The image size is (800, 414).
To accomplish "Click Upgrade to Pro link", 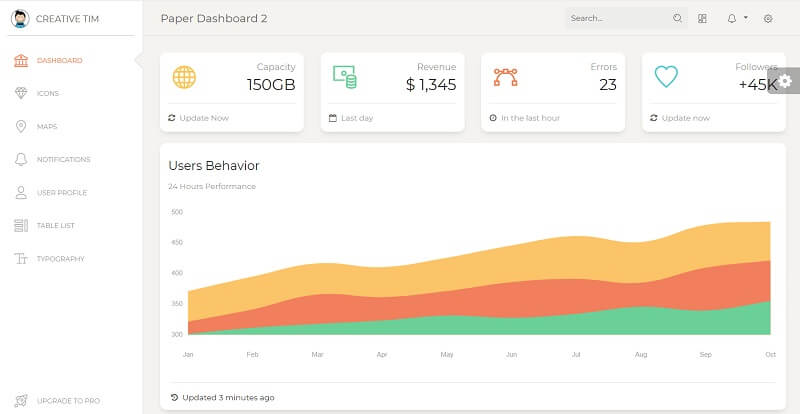I will pyautogui.click(x=67, y=401).
